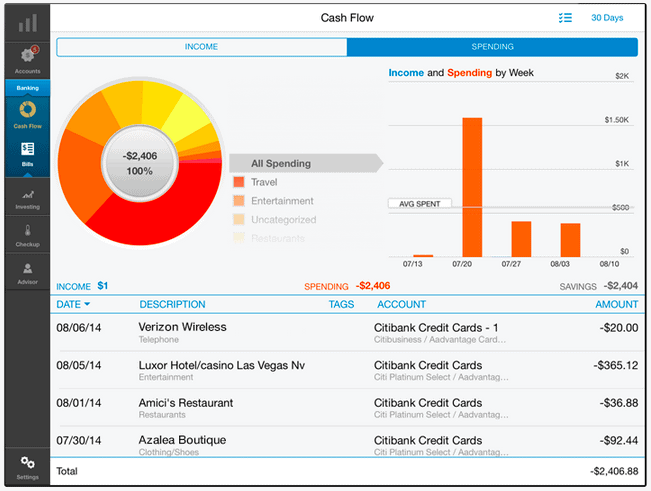The image size is (651, 491).
Task: Select the Banking section label
Action: [x=27, y=88]
